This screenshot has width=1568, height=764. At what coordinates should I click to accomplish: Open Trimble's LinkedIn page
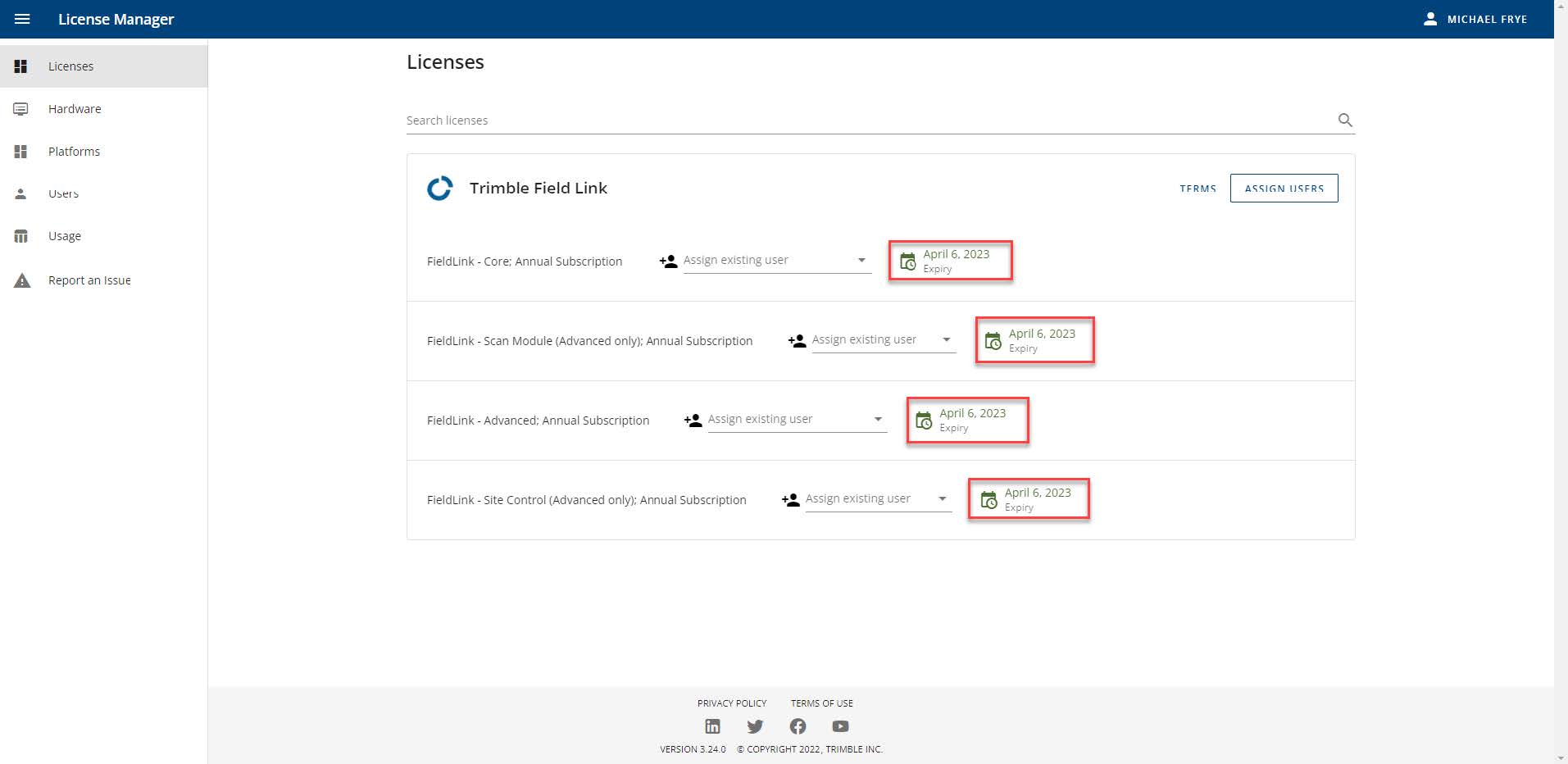712,726
